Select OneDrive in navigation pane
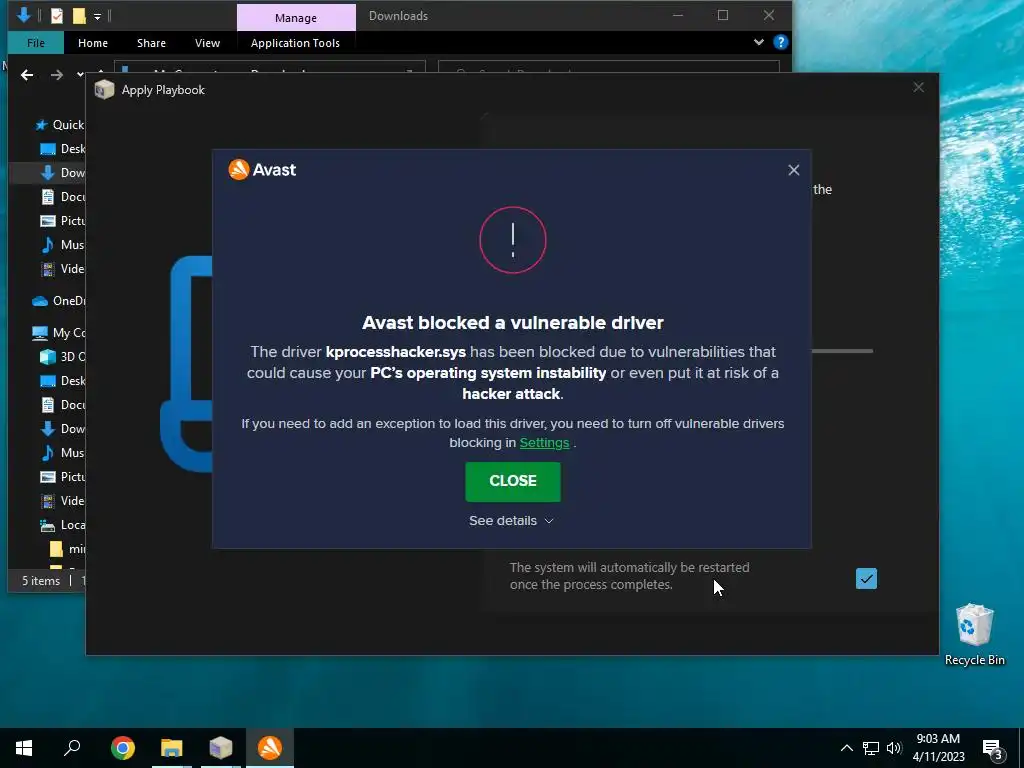This screenshot has width=1024, height=768. point(59,301)
